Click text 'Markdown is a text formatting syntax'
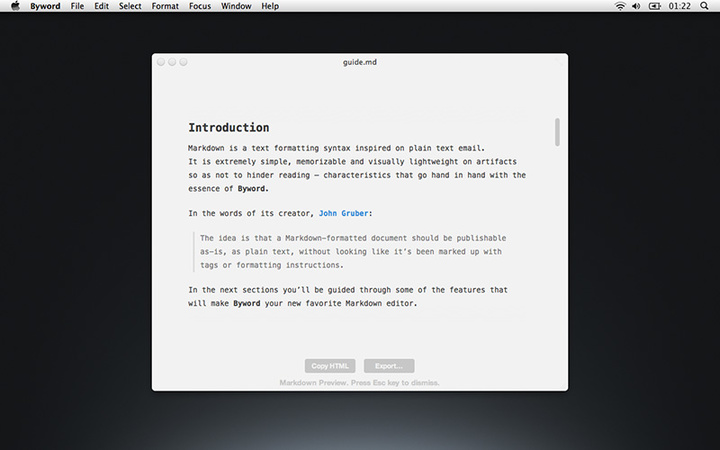720x450 pixels. 269,148
